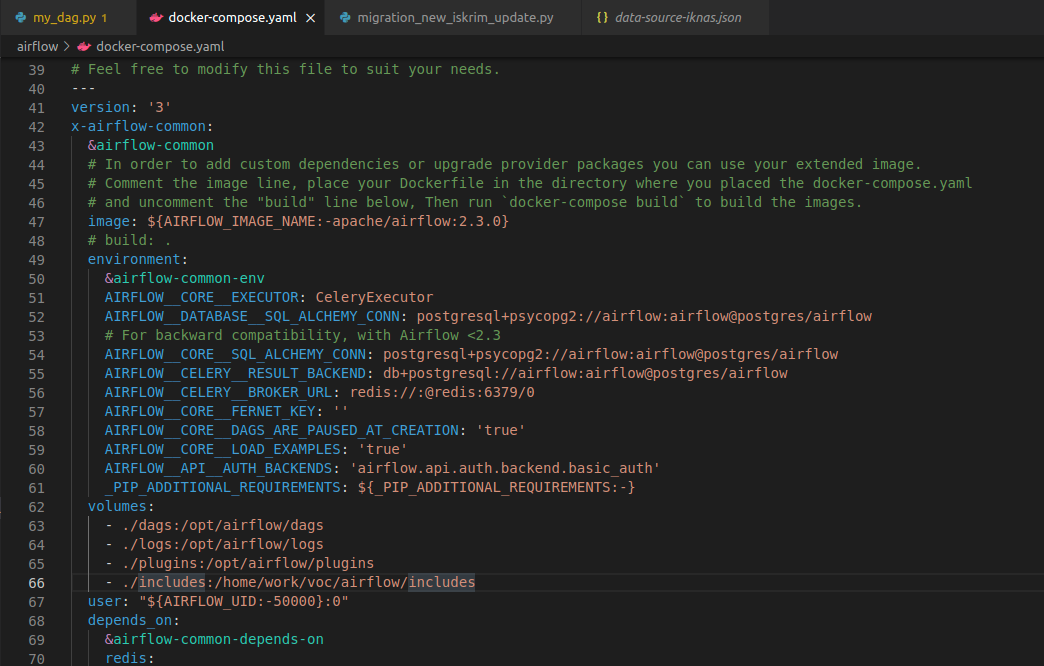Place cursor on ./dags:/opt/airflow/dags volume line
This screenshot has height=666, width=1044.
pyautogui.click(x=222, y=525)
